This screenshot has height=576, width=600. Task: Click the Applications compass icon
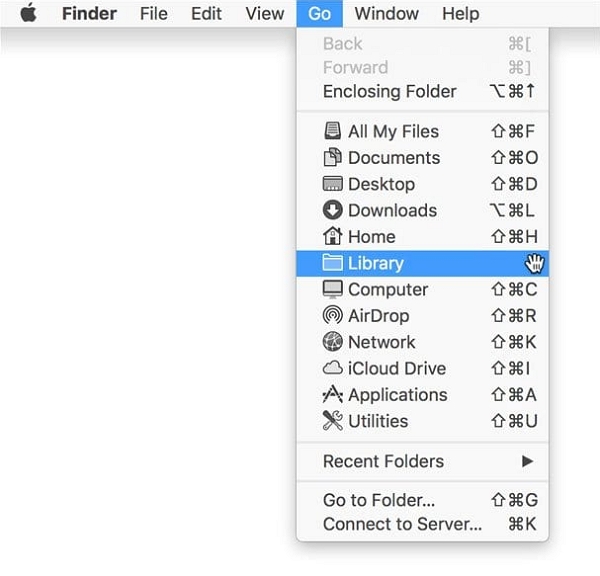pyautogui.click(x=332, y=394)
